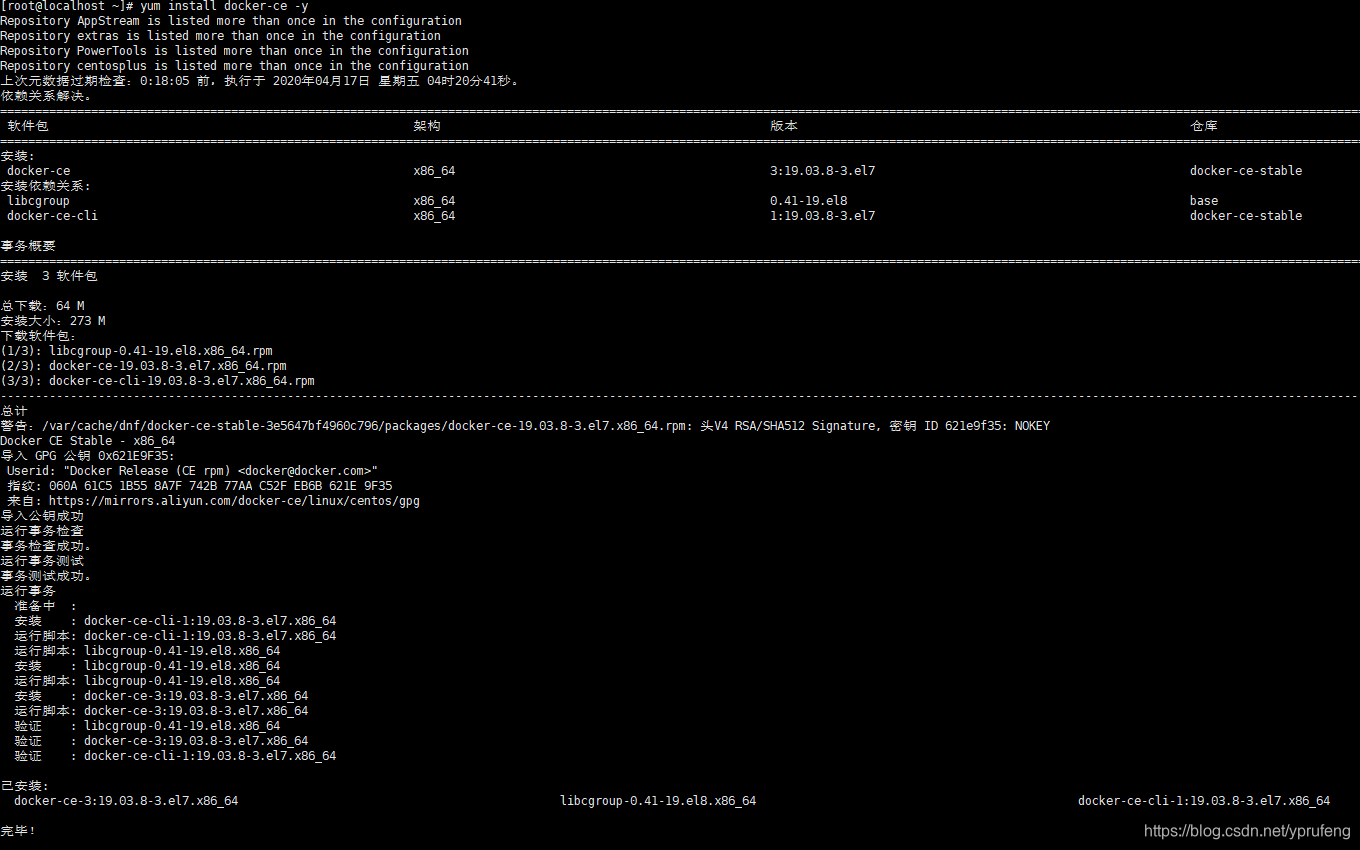Click the '指纹:' GPG fingerprint line
Image resolution: width=1360 pixels, height=850 pixels.
(x=200, y=486)
